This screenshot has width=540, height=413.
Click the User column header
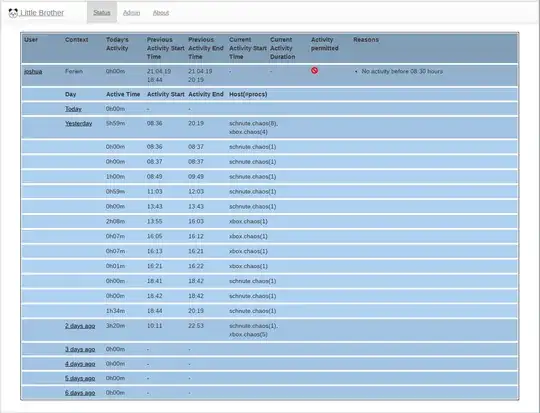click(x=31, y=40)
